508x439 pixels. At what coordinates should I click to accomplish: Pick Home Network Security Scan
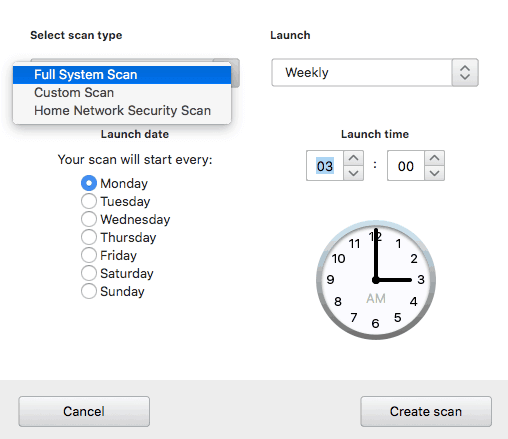point(122,111)
